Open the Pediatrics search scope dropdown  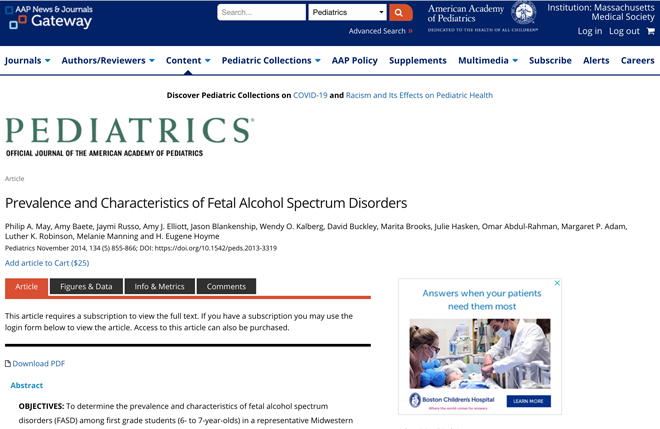coord(347,12)
